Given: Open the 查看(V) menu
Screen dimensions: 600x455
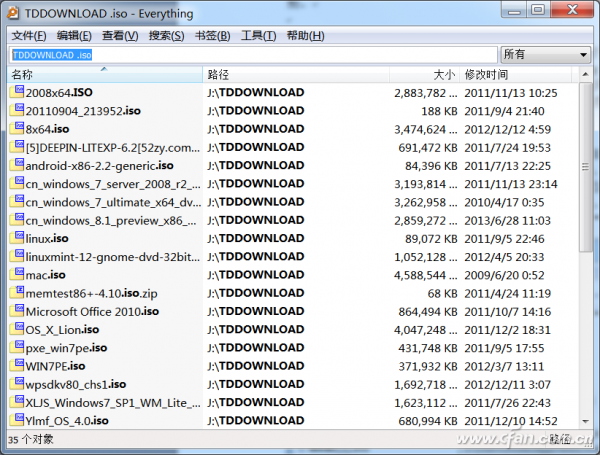Looking at the screenshot, I should click(x=120, y=36).
